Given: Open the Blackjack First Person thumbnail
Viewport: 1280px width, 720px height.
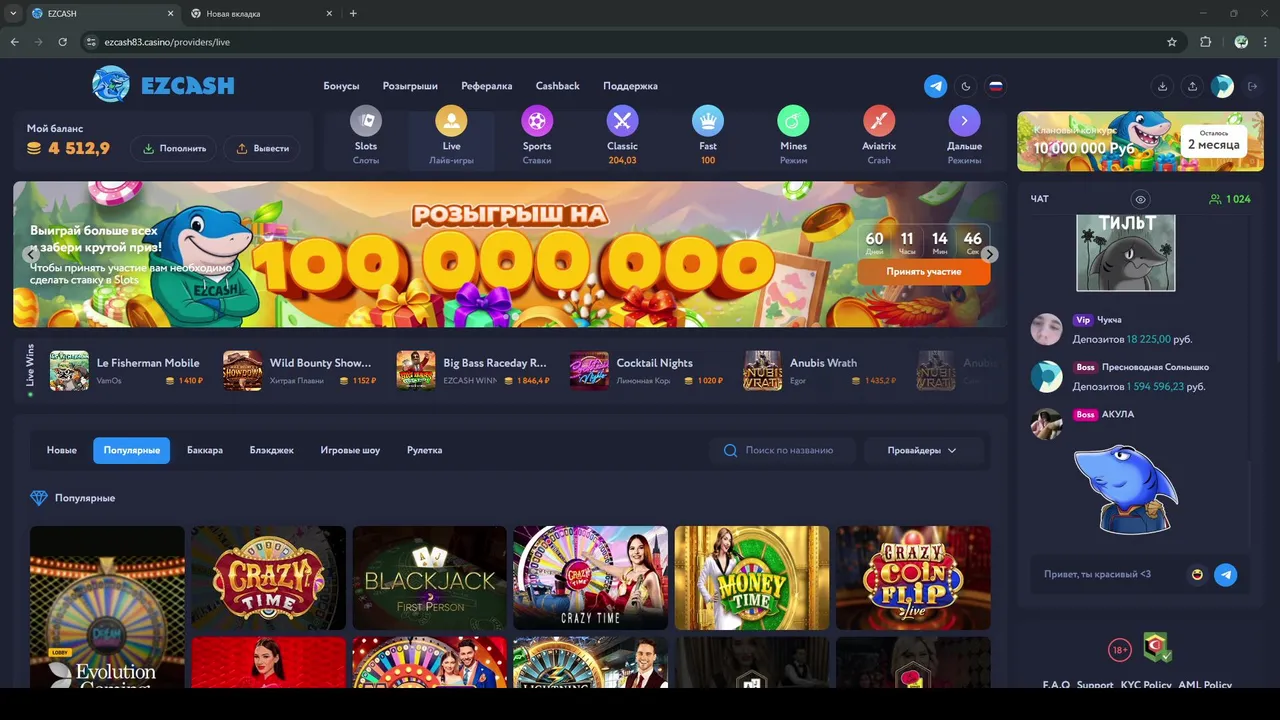Looking at the screenshot, I should (x=430, y=578).
